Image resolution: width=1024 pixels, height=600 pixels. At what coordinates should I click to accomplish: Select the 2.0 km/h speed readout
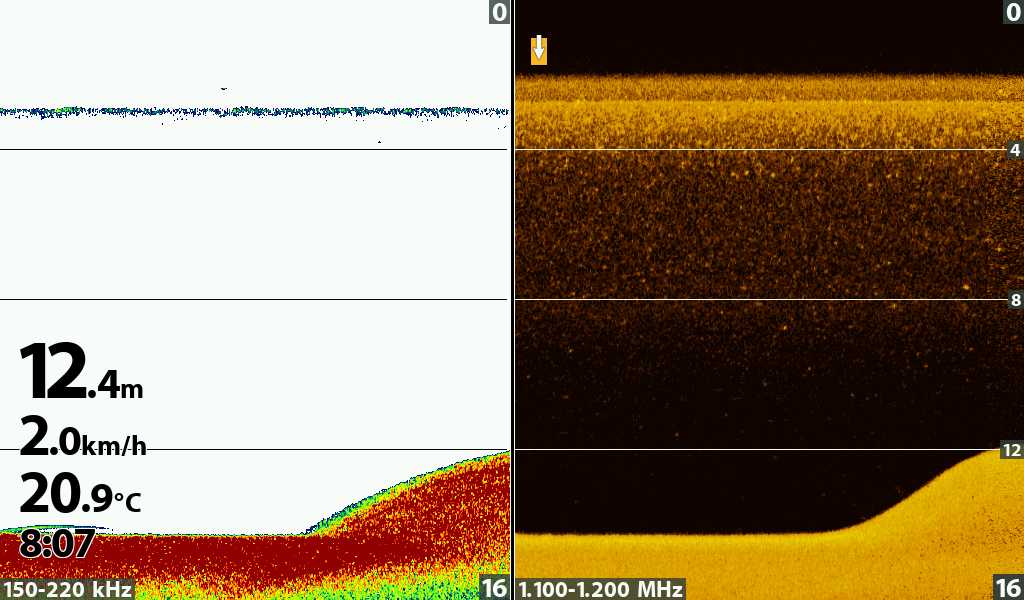point(83,439)
